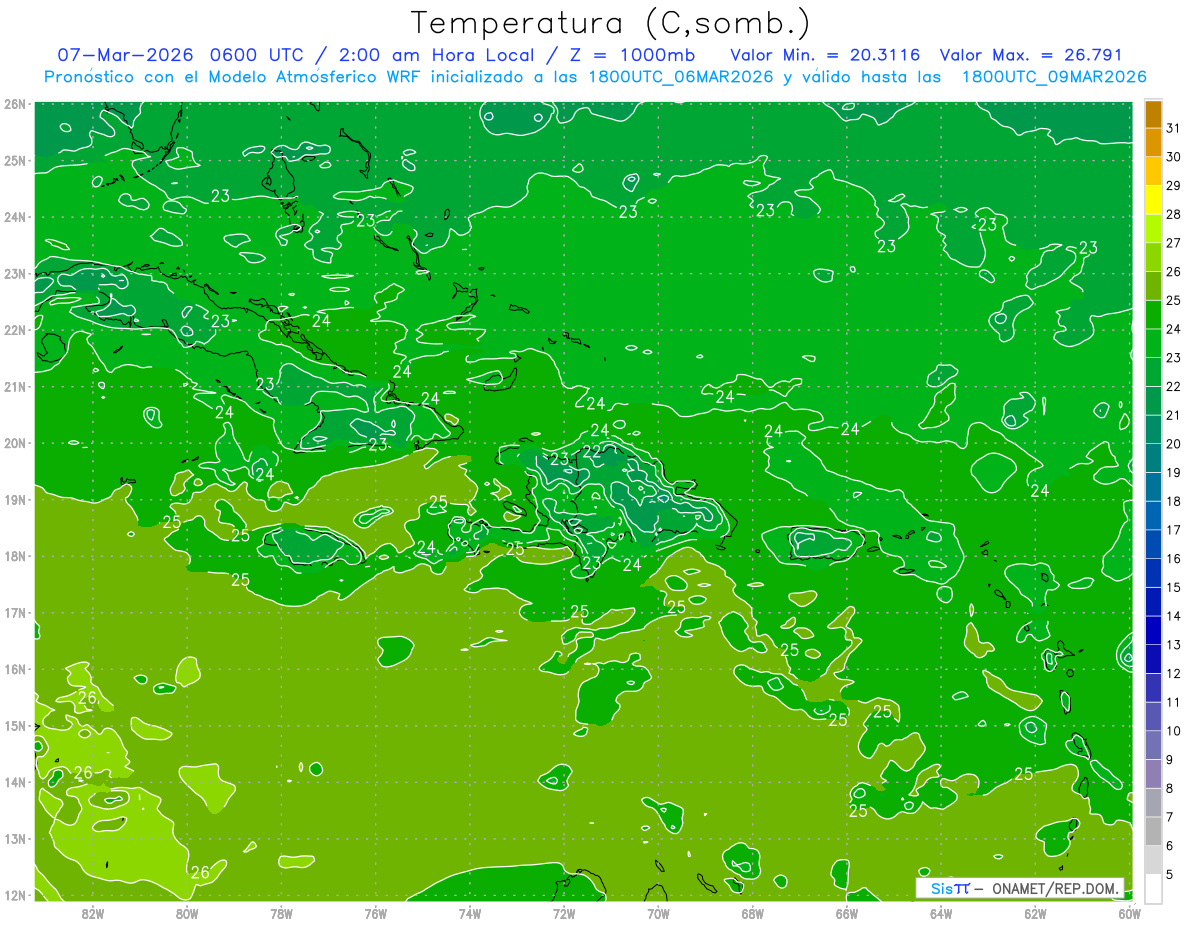
Task: Click the '19N' latitude label
Action: tap(15, 499)
